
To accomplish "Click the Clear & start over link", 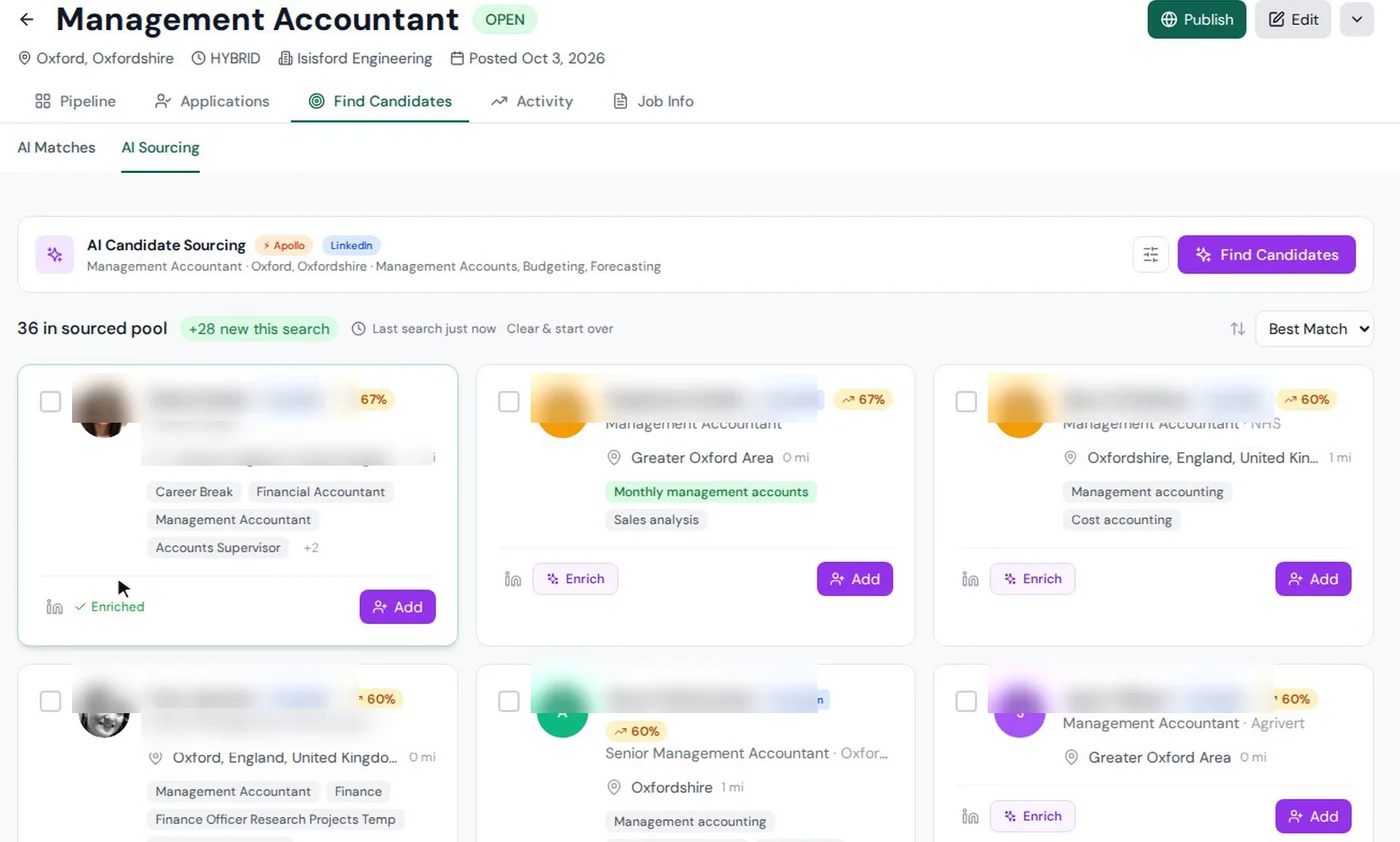I will 560,329.
